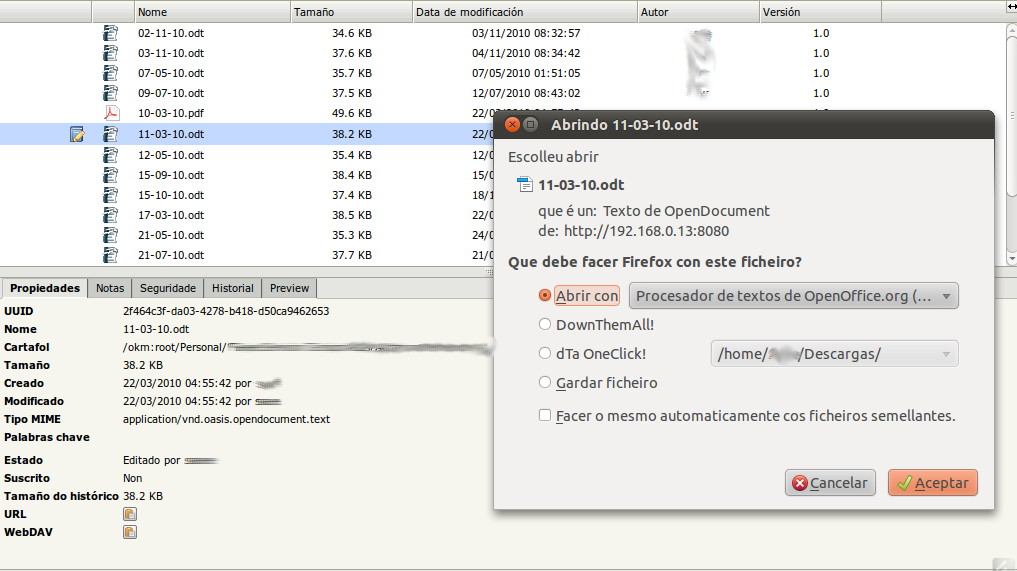Copy the WebDAV link via clipboard icon
This screenshot has width=1017, height=571.
(x=130, y=532)
